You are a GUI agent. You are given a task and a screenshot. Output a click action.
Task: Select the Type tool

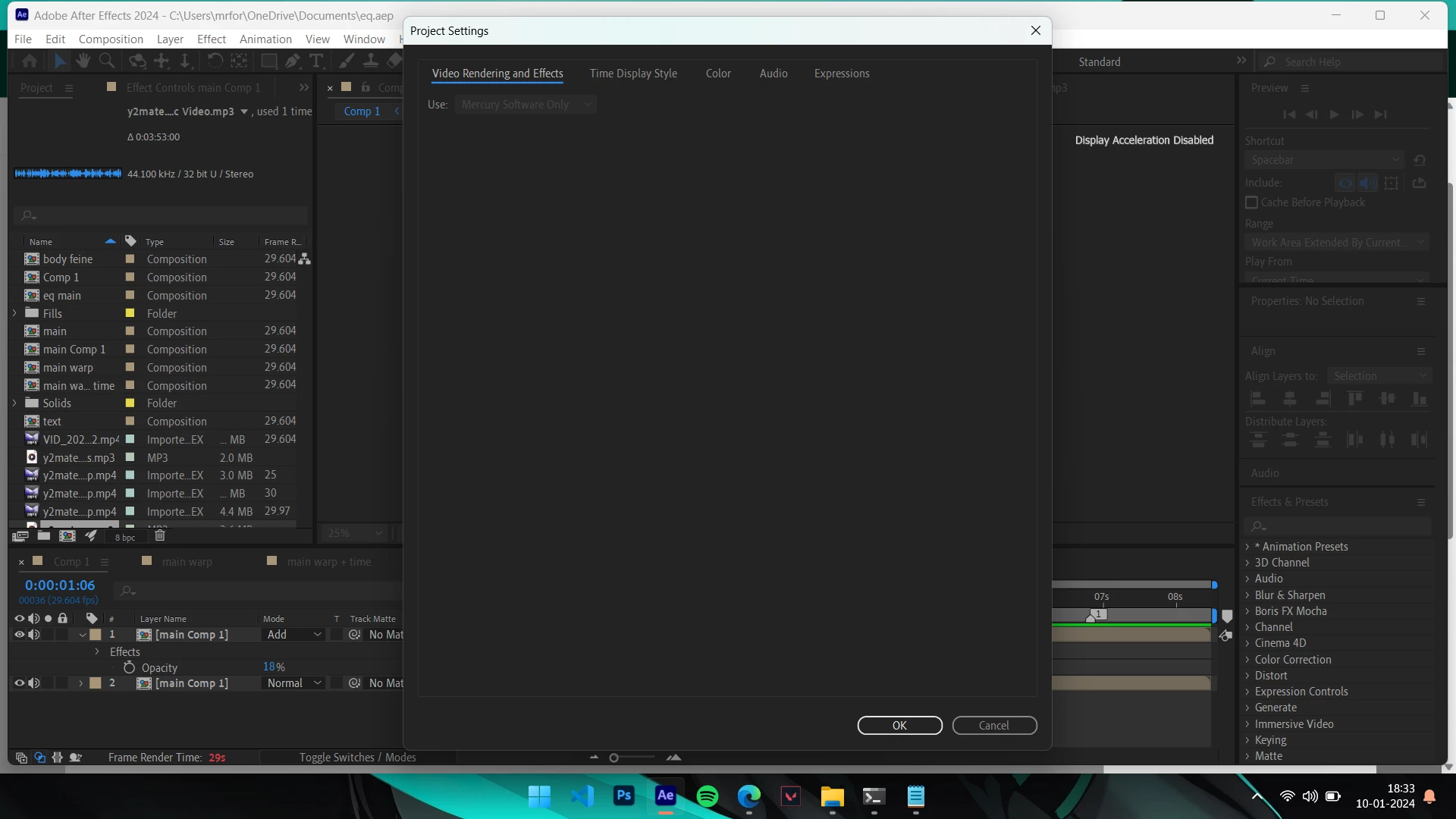coord(316,61)
